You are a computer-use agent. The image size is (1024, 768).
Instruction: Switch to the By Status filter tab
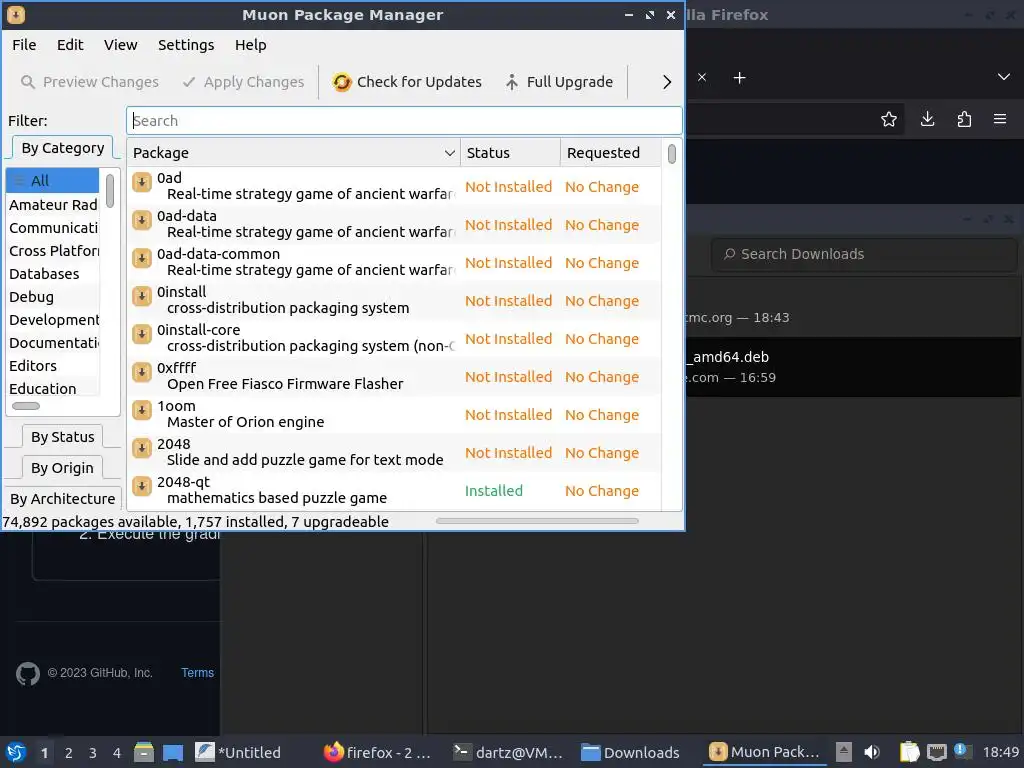coord(63,437)
